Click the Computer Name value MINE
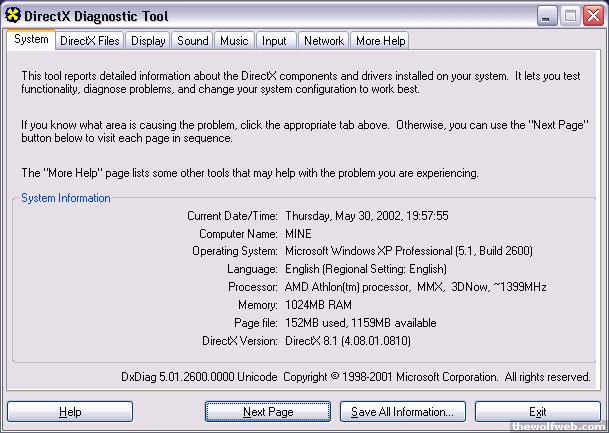Screen dimensions: 609x433 point(298,233)
